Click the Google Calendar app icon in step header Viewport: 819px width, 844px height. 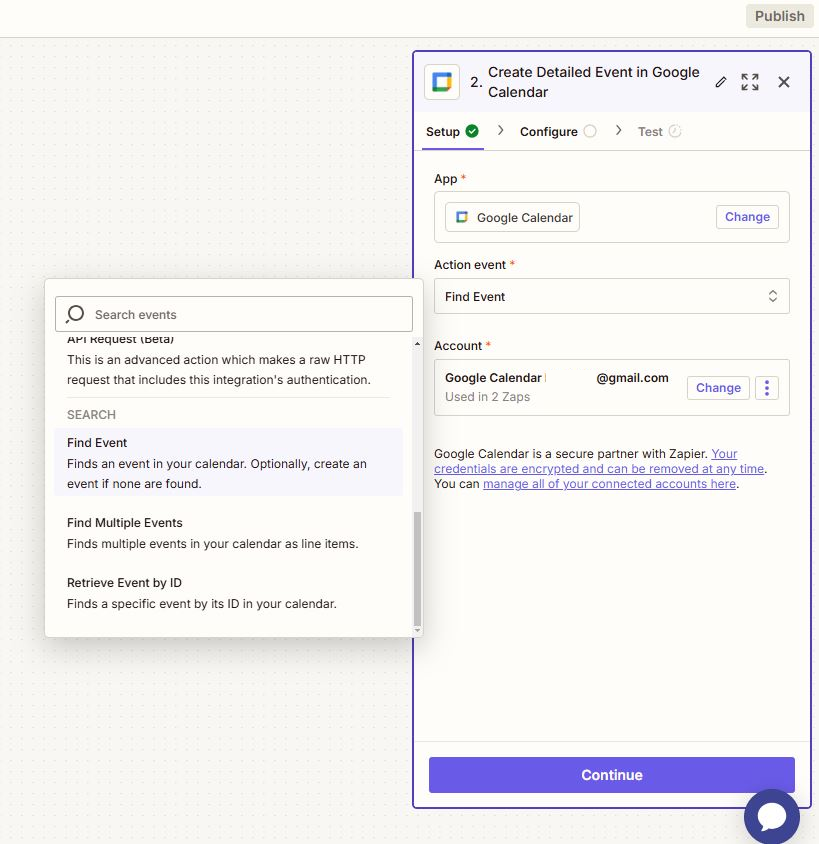(442, 82)
